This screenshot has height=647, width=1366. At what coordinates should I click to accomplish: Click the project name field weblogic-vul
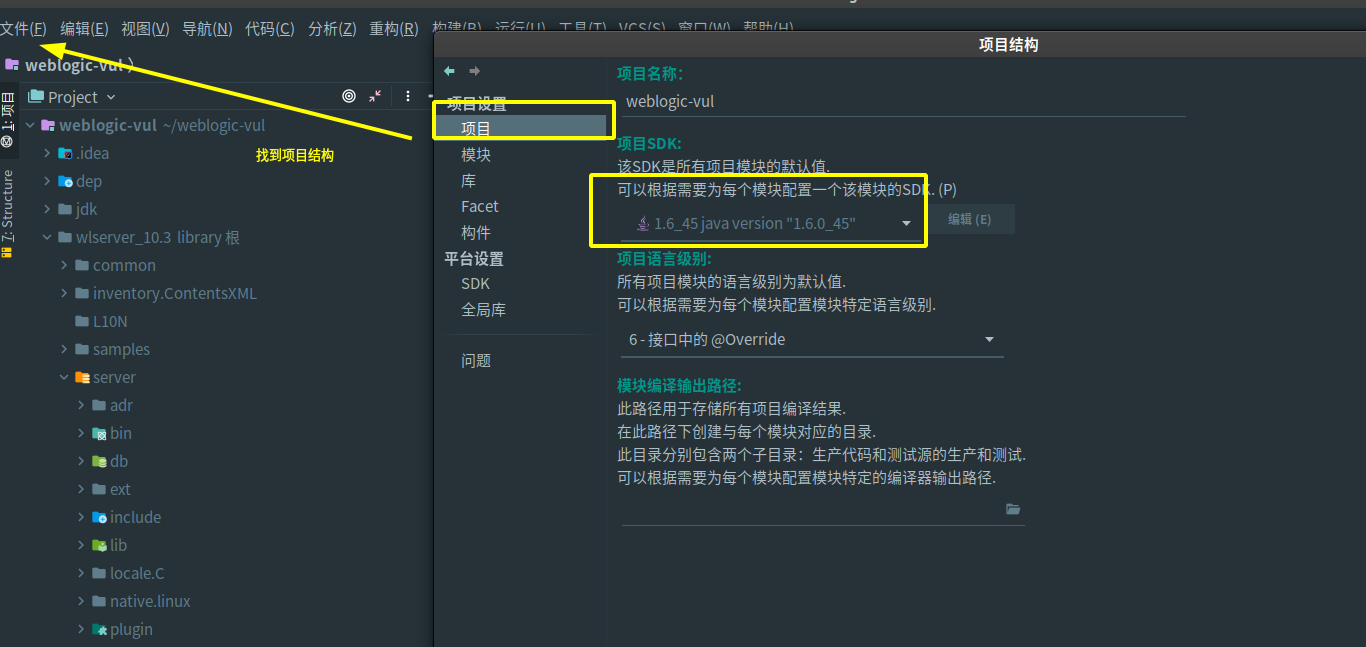(x=900, y=101)
